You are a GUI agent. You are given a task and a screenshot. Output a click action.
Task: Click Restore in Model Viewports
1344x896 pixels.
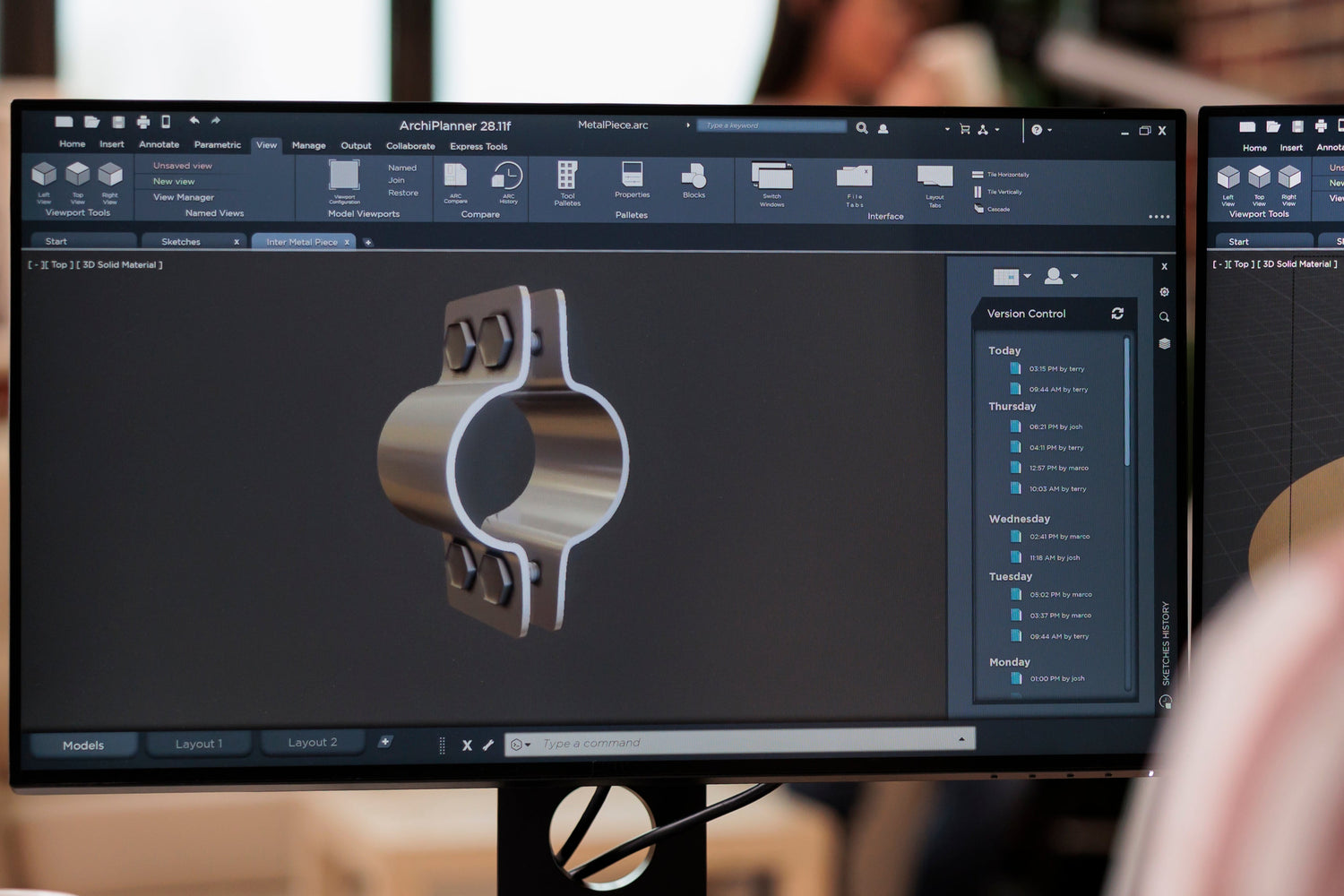coord(403,193)
